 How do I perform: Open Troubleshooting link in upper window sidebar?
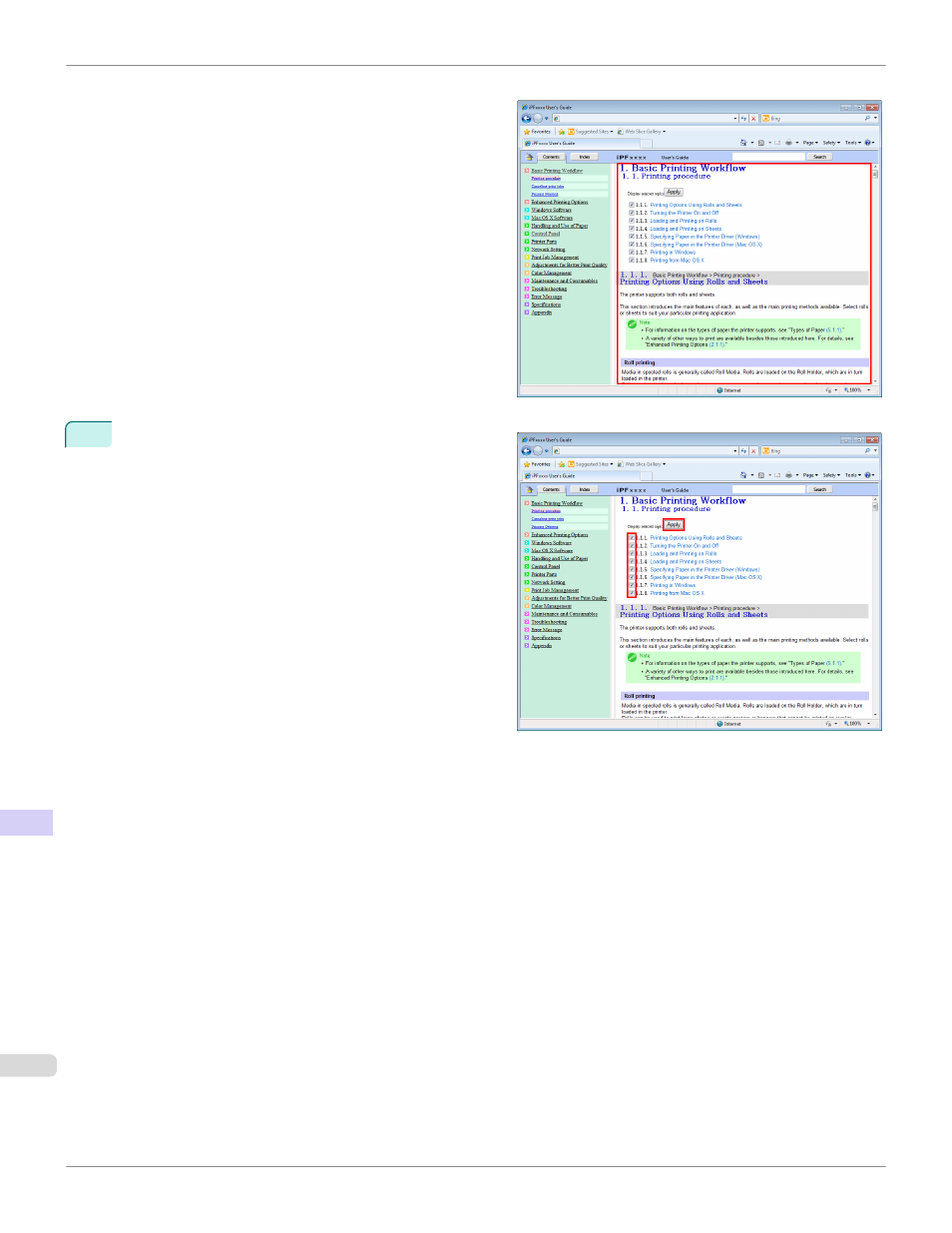(x=549, y=289)
